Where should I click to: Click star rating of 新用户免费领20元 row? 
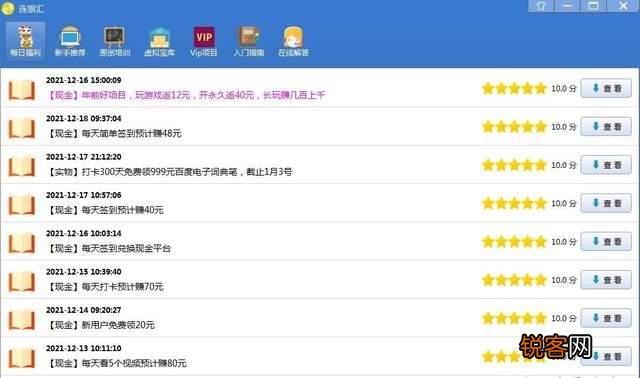tap(514, 318)
